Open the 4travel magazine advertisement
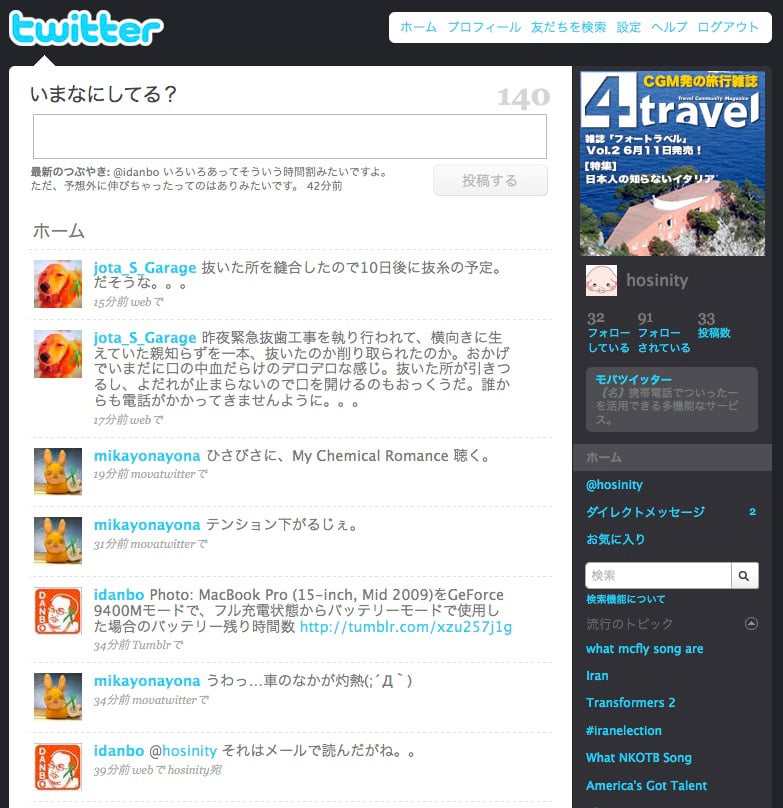783x808 pixels. tap(672, 163)
